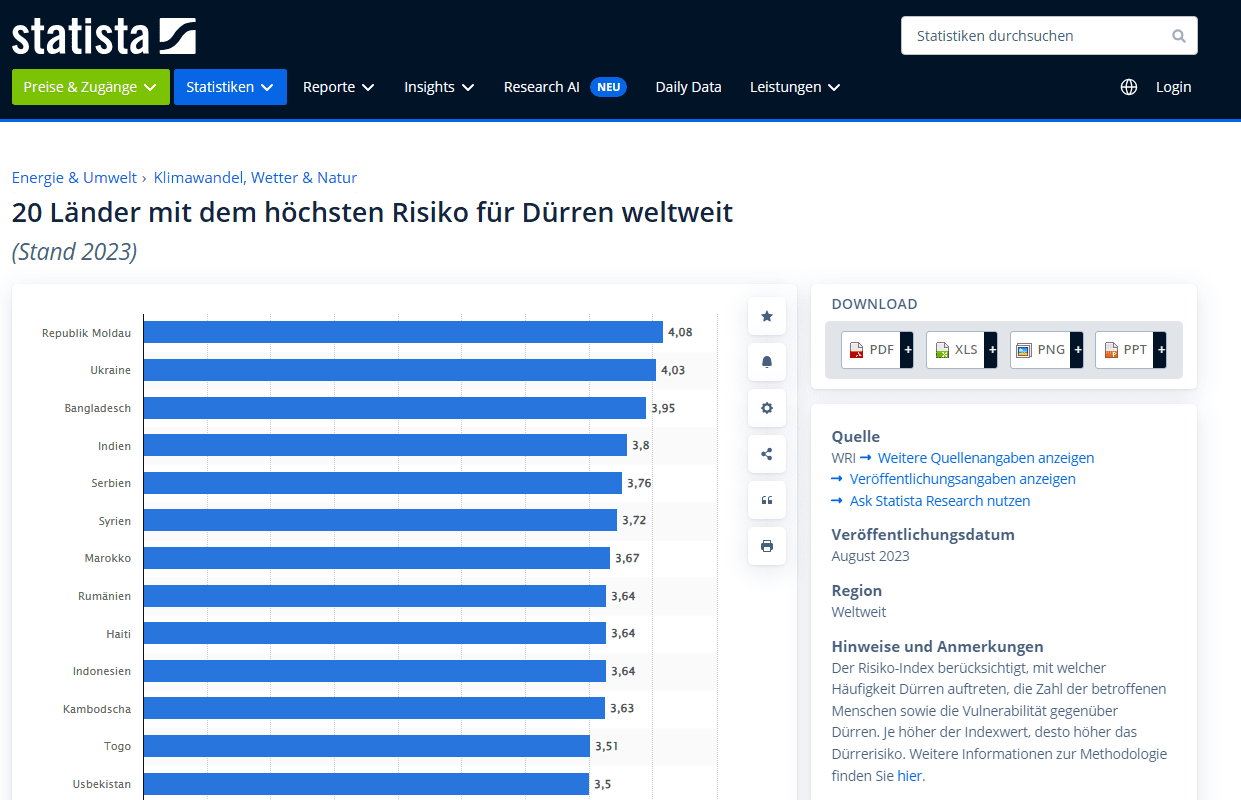Click the (Stand 2023) subtitle
Image resolution: width=1241 pixels, height=800 pixels.
pyautogui.click(x=74, y=252)
